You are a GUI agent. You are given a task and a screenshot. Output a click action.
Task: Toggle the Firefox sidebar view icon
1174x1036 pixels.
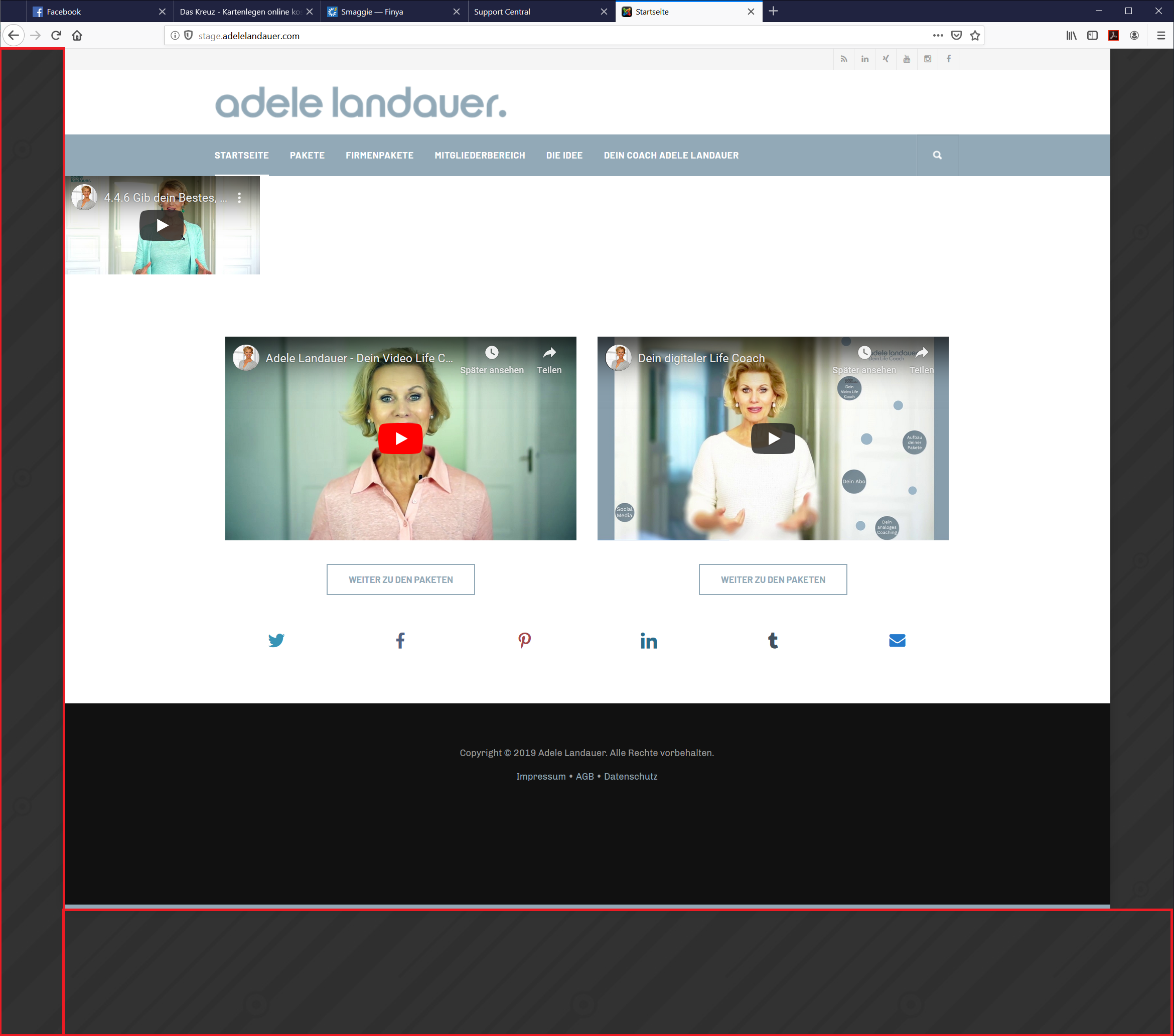pyautogui.click(x=1092, y=36)
